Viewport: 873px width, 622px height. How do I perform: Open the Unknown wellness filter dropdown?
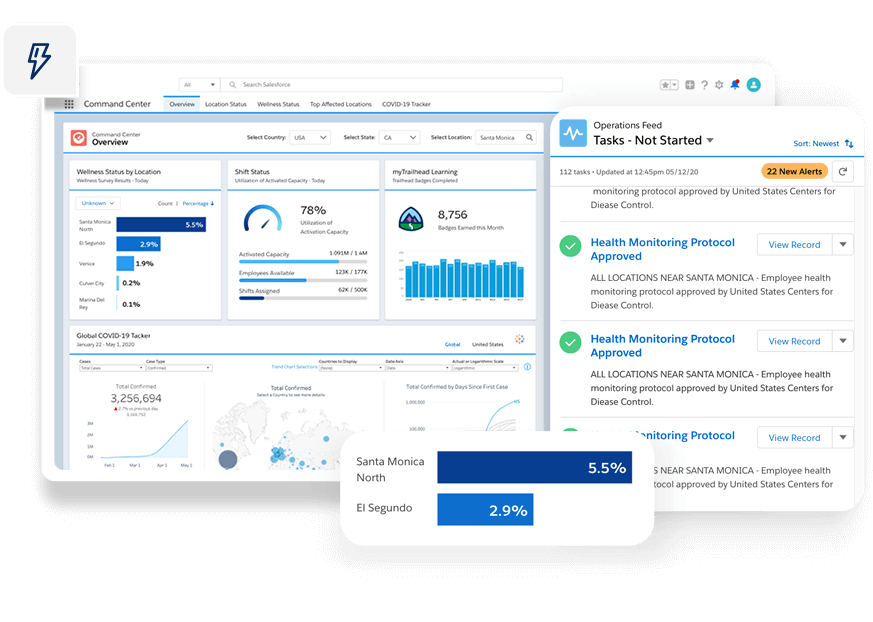(98, 203)
